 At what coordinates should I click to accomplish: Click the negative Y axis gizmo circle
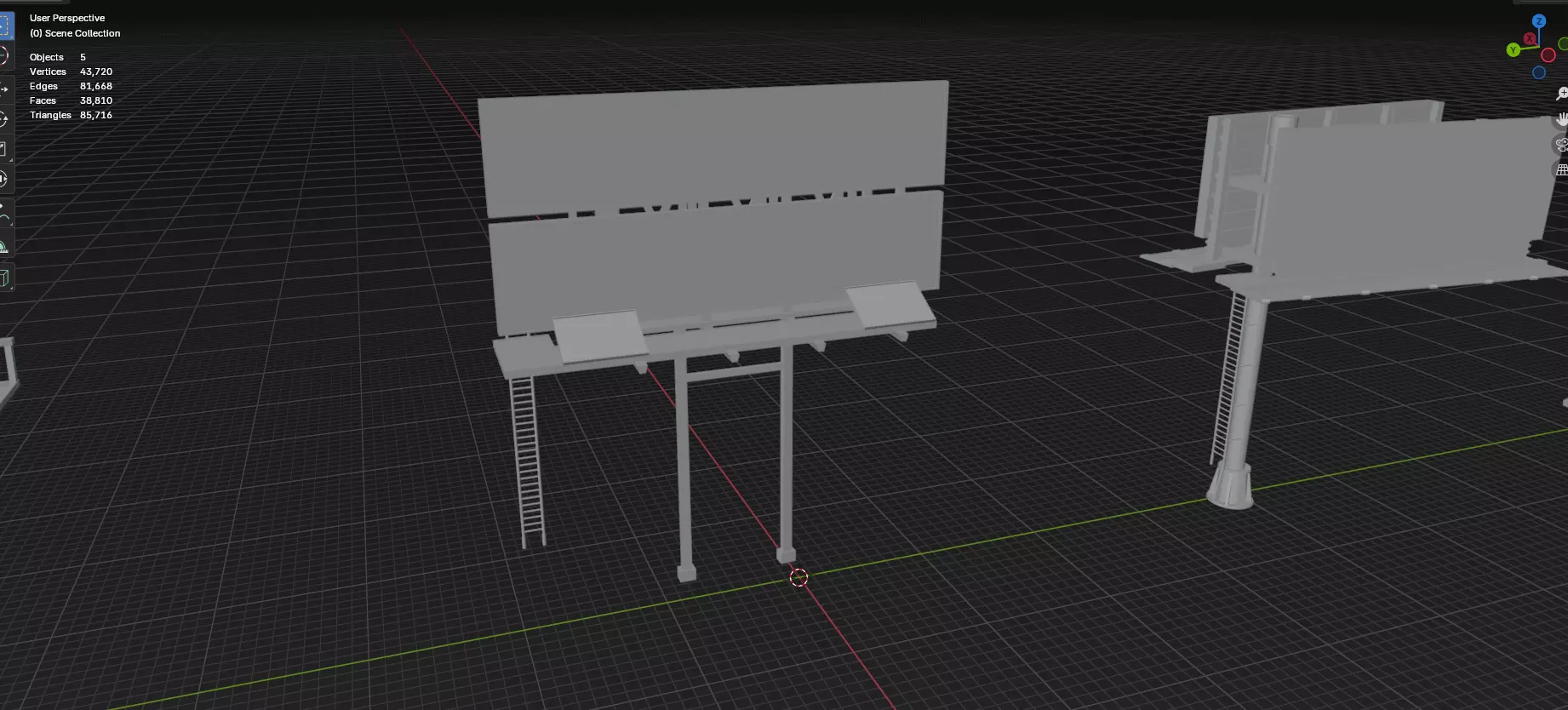(x=1565, y=43)
